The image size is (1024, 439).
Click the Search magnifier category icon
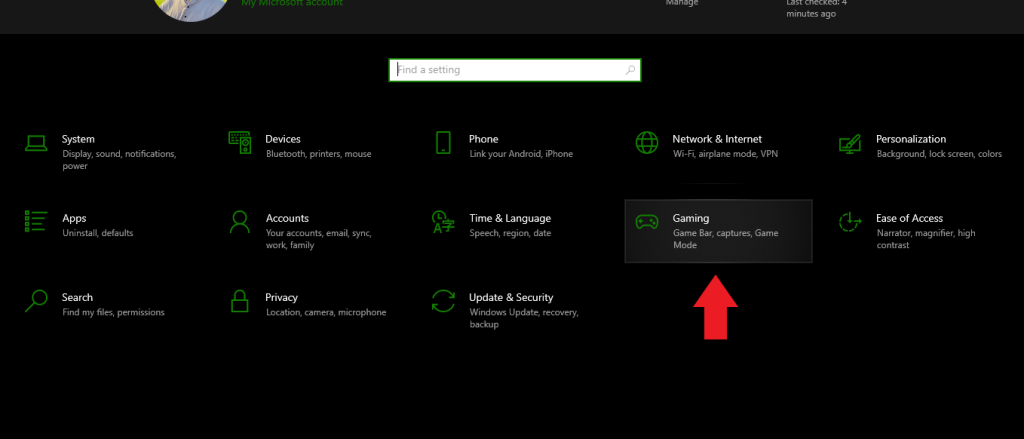coord(36,301)
